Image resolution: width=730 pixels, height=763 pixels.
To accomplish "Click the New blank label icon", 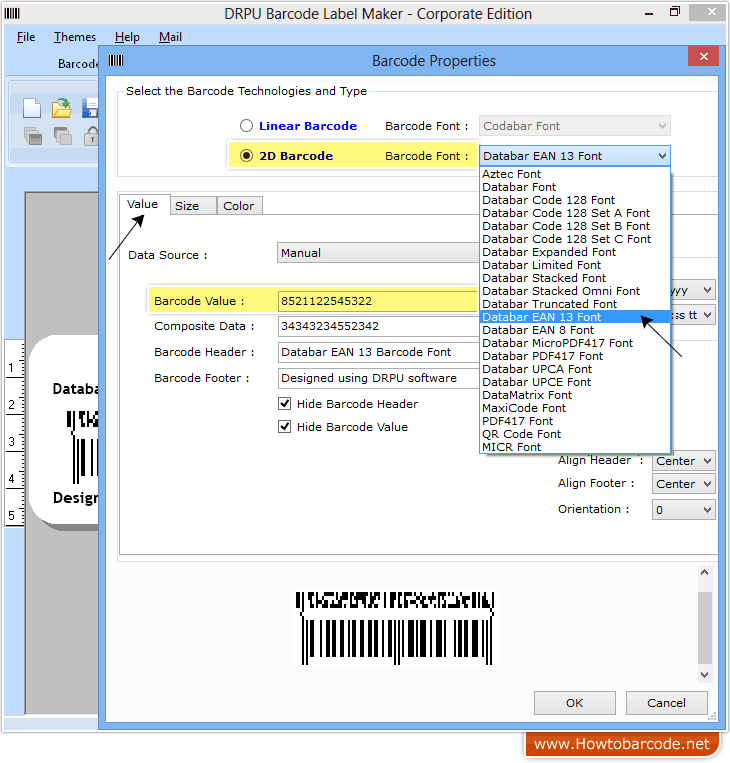I will coord(32,108).
